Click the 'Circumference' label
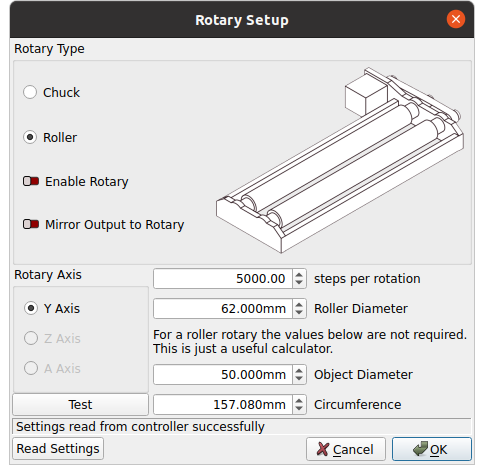The image size is (484, 474). pos(357,405)
